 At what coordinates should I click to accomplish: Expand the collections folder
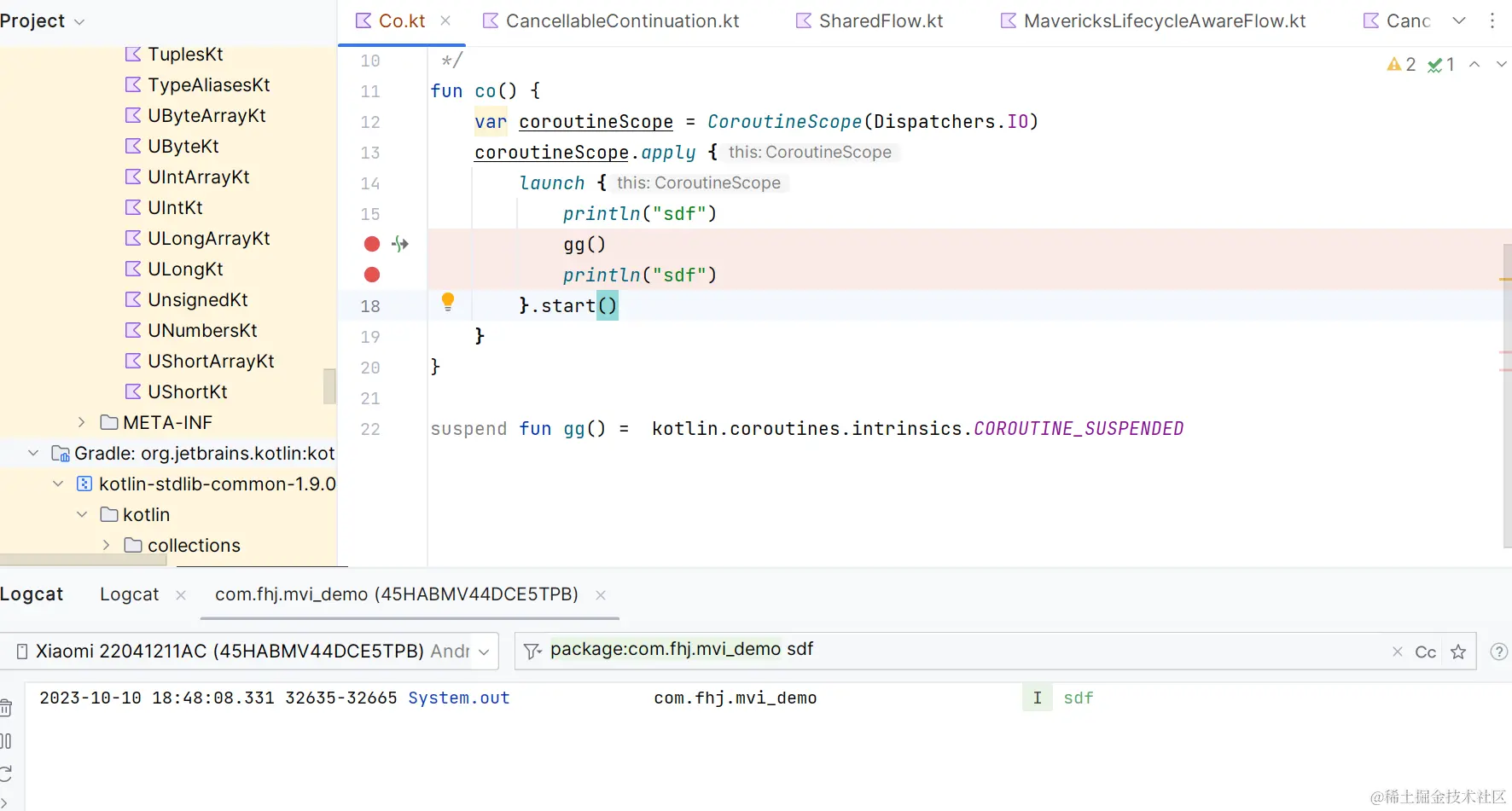tap(106, 546)
